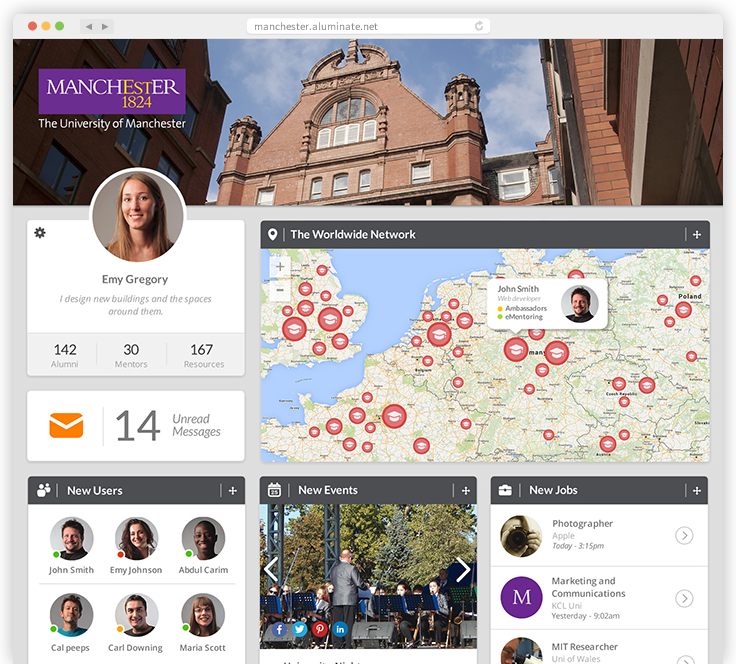Image resolution: width=736 pixels, height=664 pixels.
Task: Open the 167 Resources stat
Action: click(x=203, y=355)
